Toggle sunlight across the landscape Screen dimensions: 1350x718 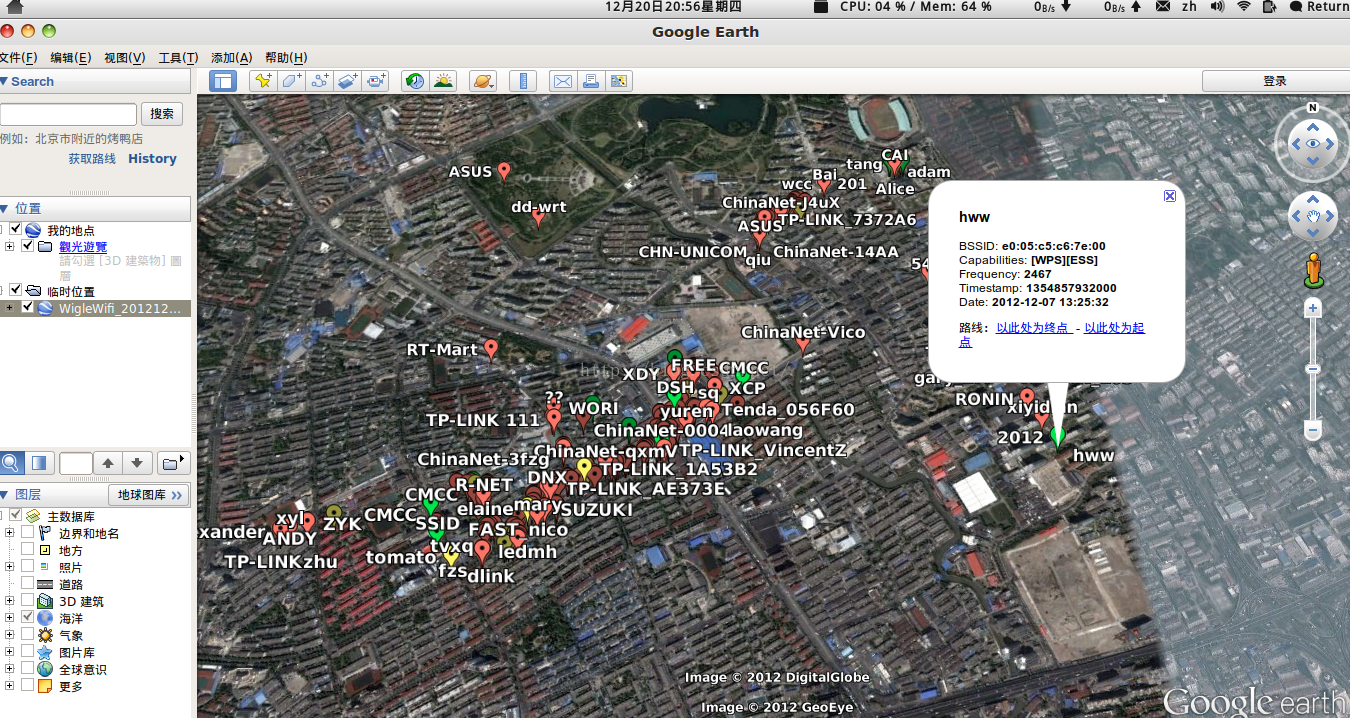click(x=443, y=81)
